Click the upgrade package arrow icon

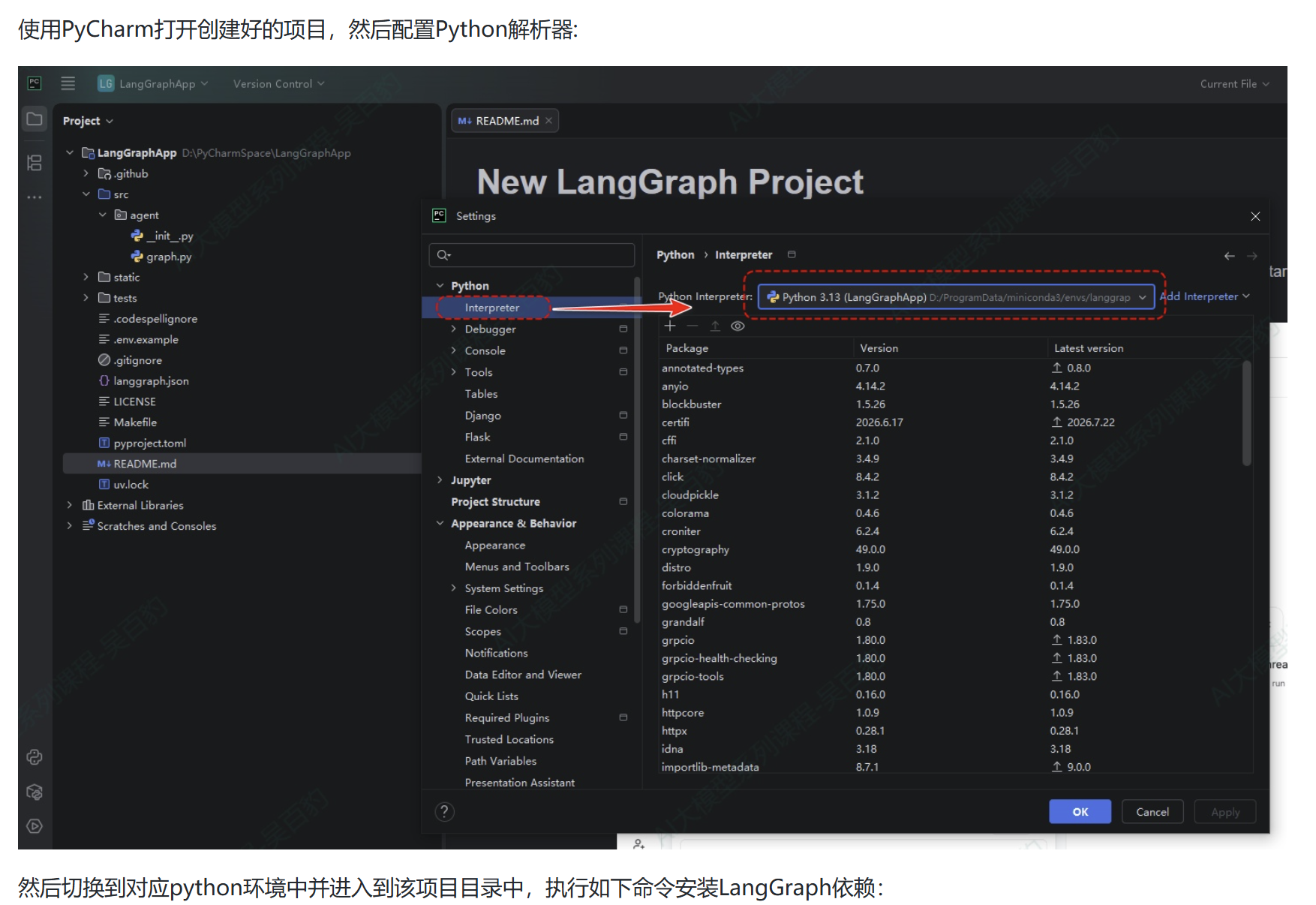(715, 326)
